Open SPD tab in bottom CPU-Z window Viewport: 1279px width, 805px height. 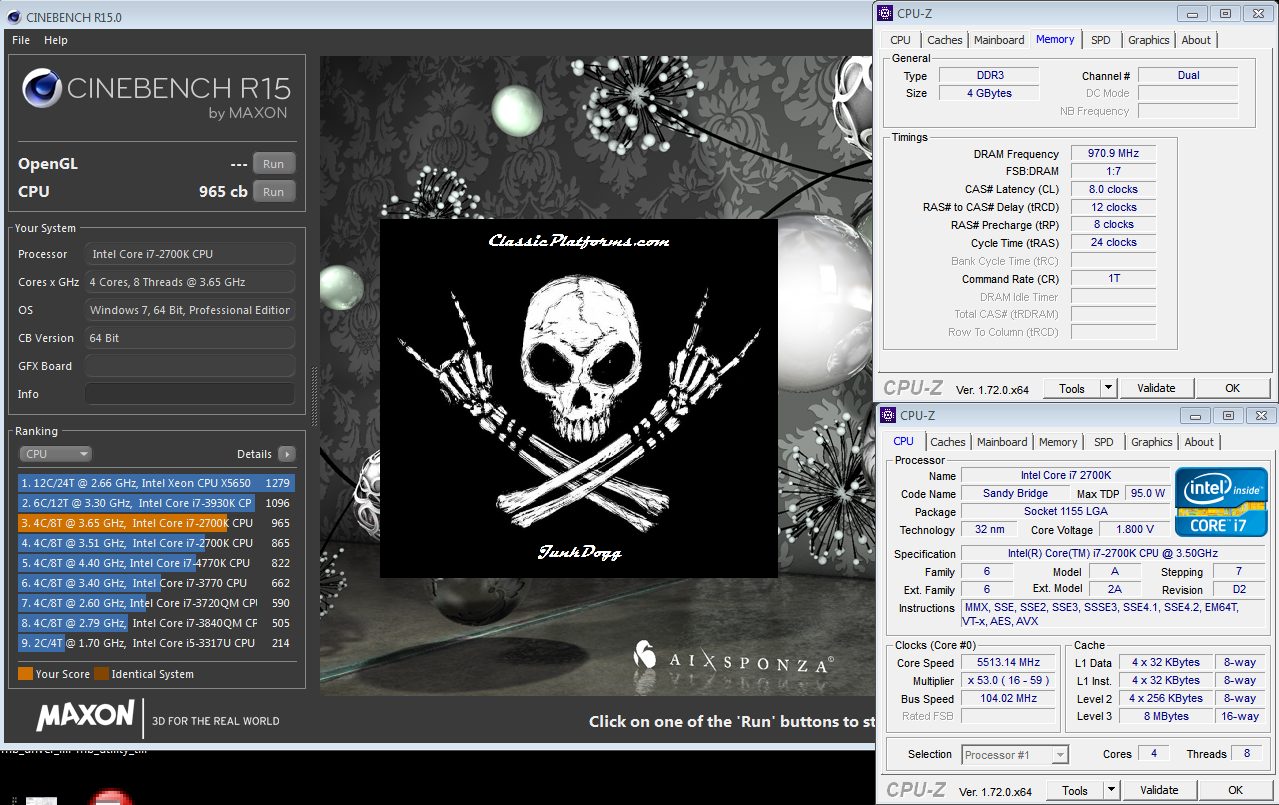(1104, 442)
